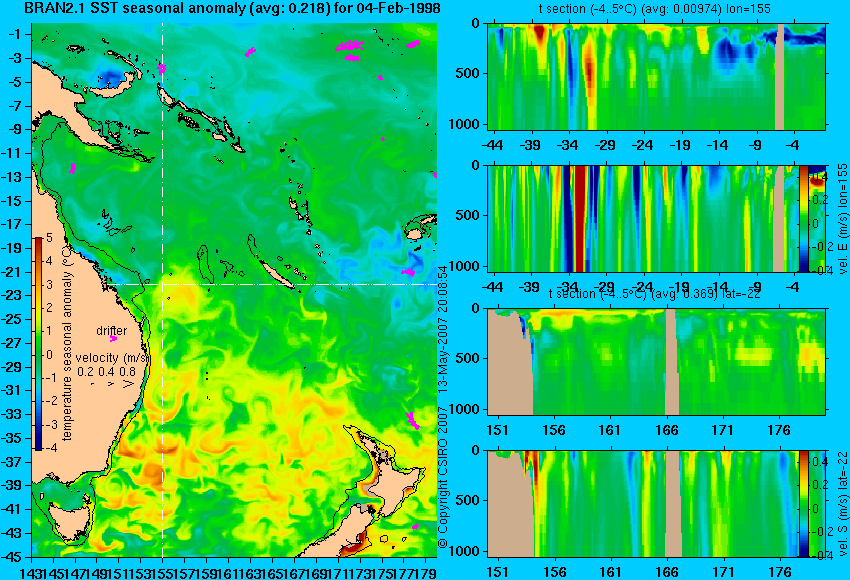
Task: Click the 't section lon=155' plot title
Action: [654, 9]
